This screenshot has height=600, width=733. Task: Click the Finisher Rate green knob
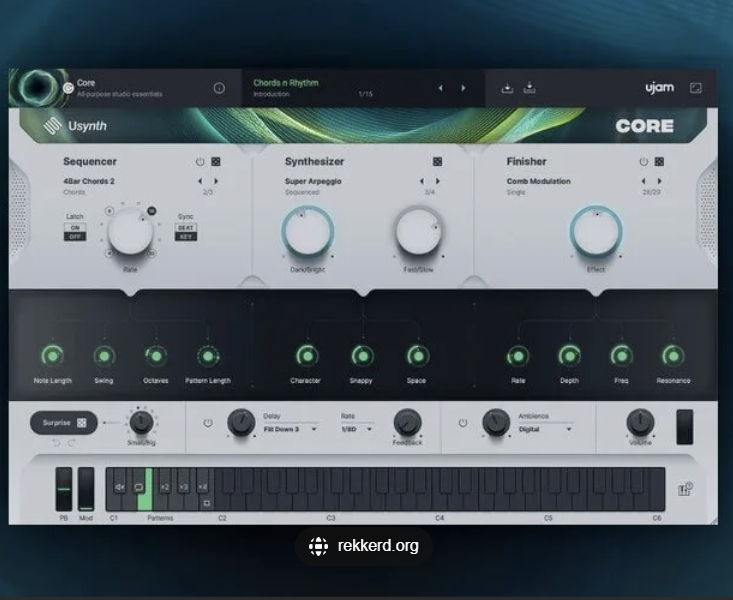tap(518, 356)
